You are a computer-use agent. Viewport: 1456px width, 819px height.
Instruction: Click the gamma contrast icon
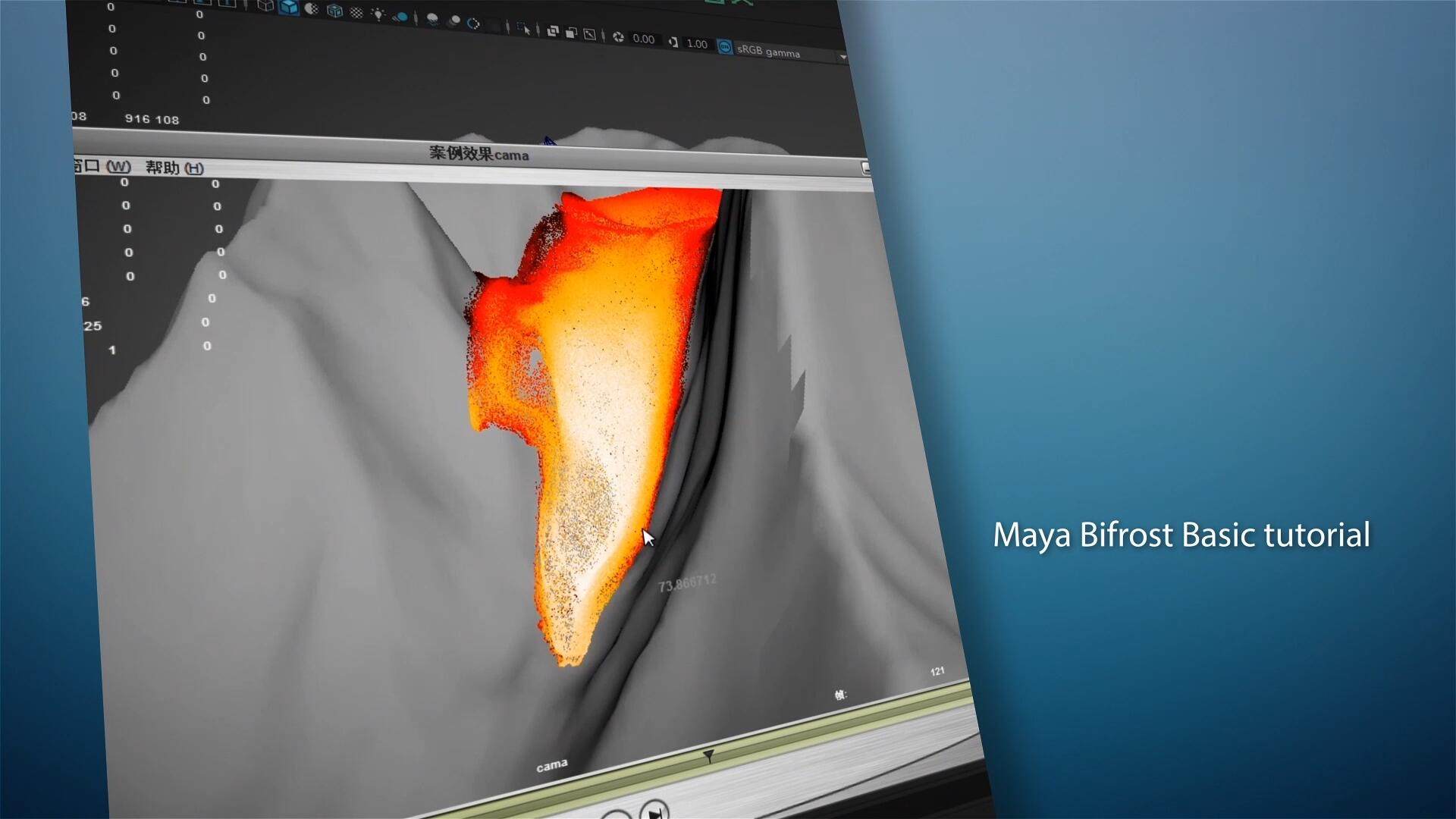673,42
